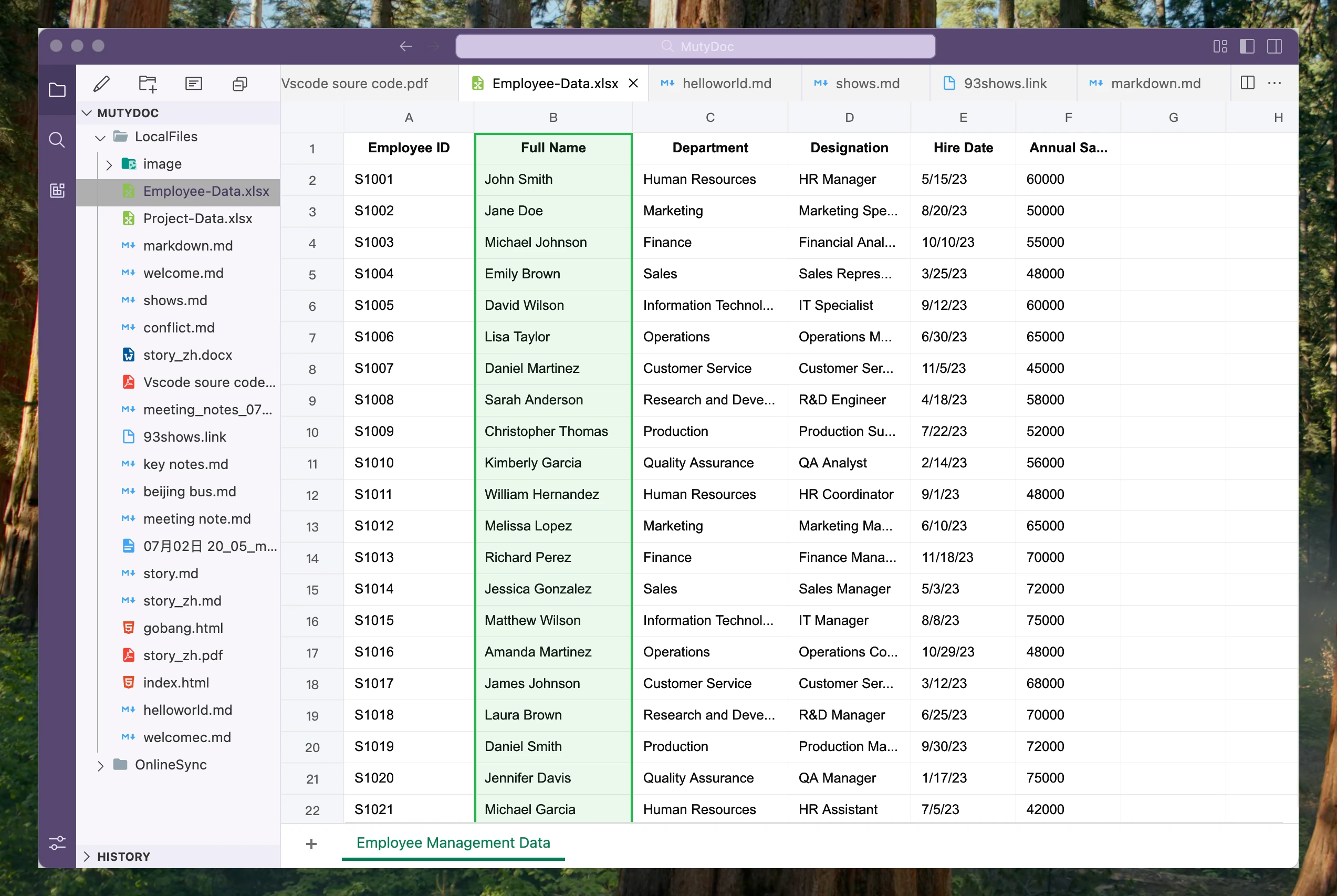The image size is (1337, 896).
Task: Select the edit (pencil) tool
Action: 101,84
